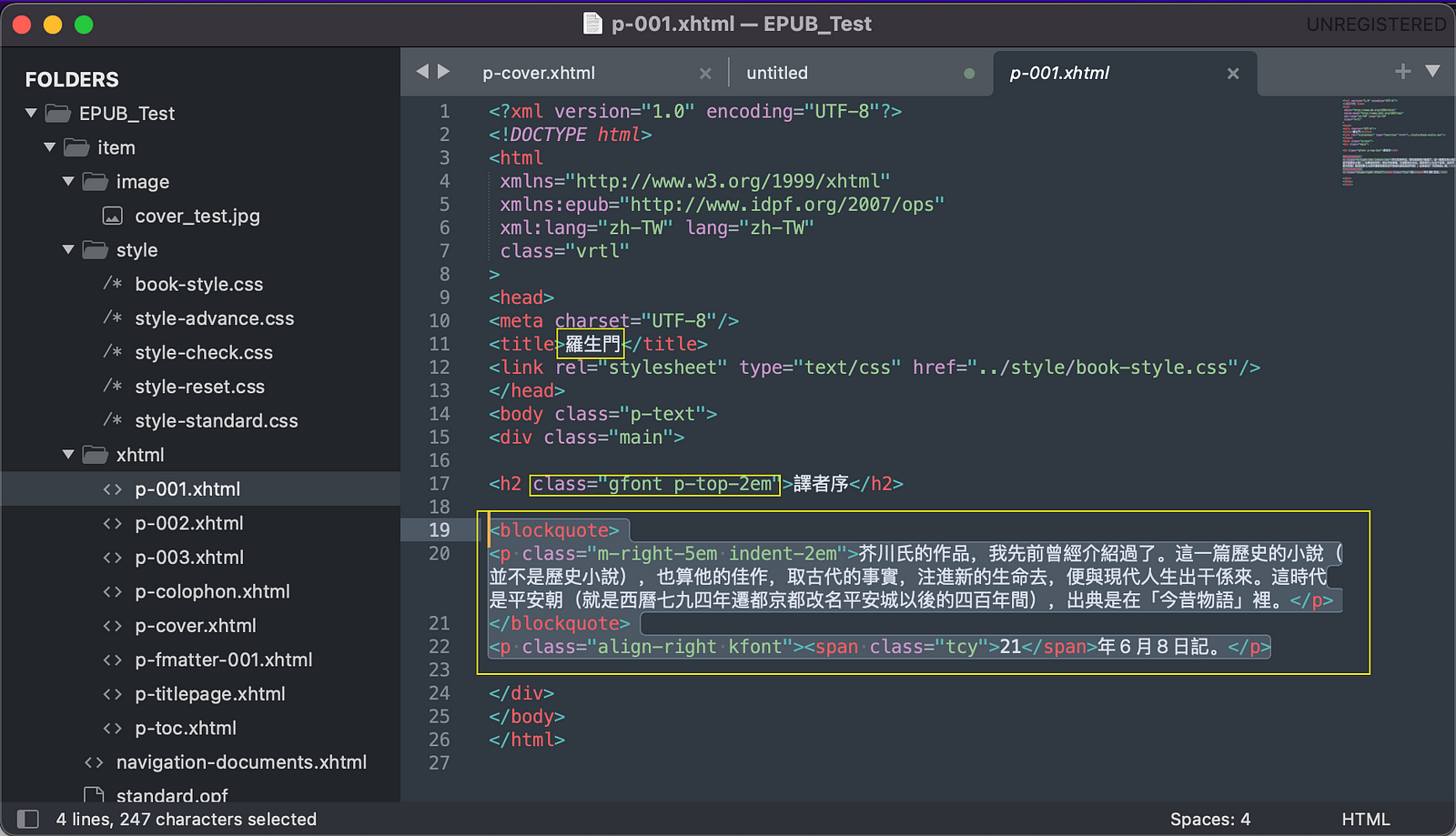Click CSS icon beside style-check.css
This screenshot has height=836, width=1456.
[113, 352]
